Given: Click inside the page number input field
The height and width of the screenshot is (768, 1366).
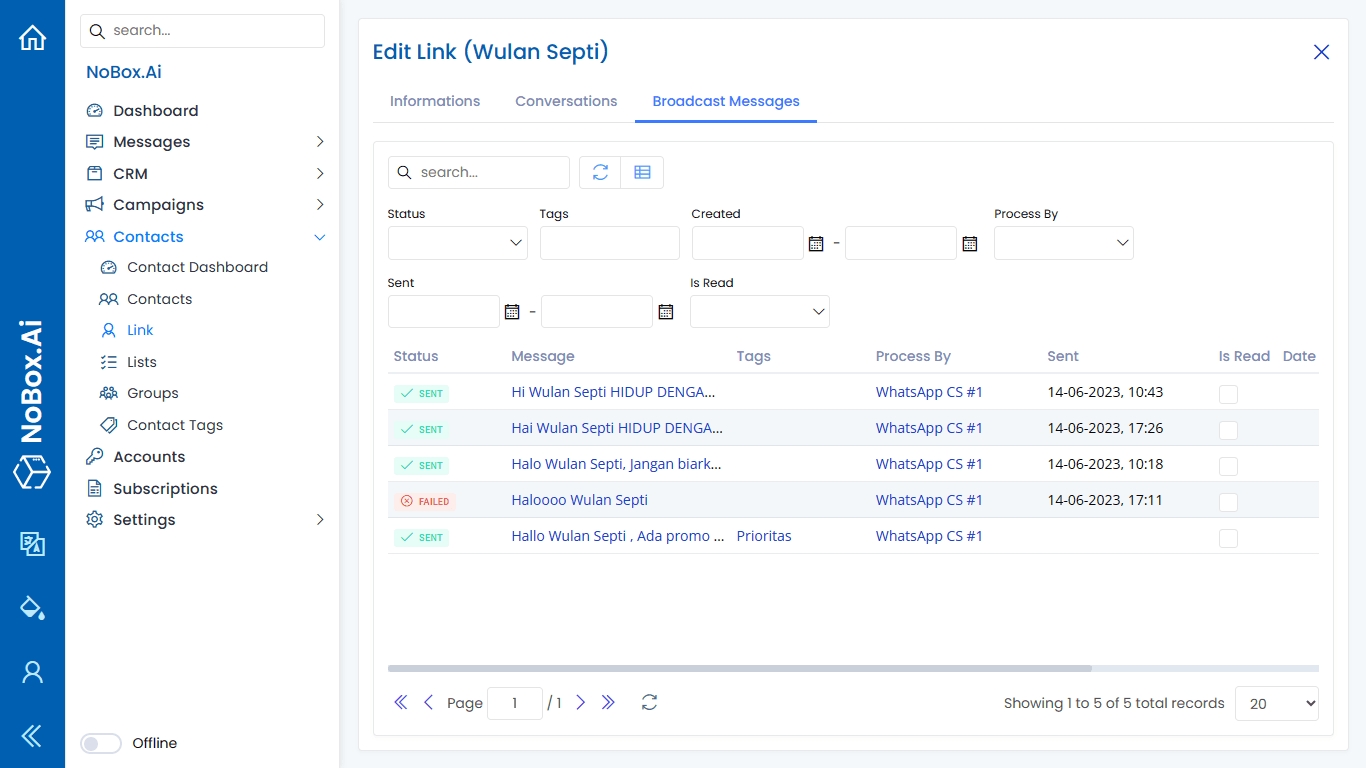Looking at the screenshot, I should [514, 703].
